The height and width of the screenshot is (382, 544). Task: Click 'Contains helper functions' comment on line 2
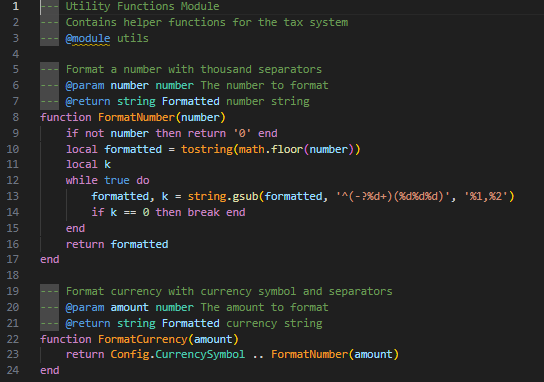click(145, 23)
